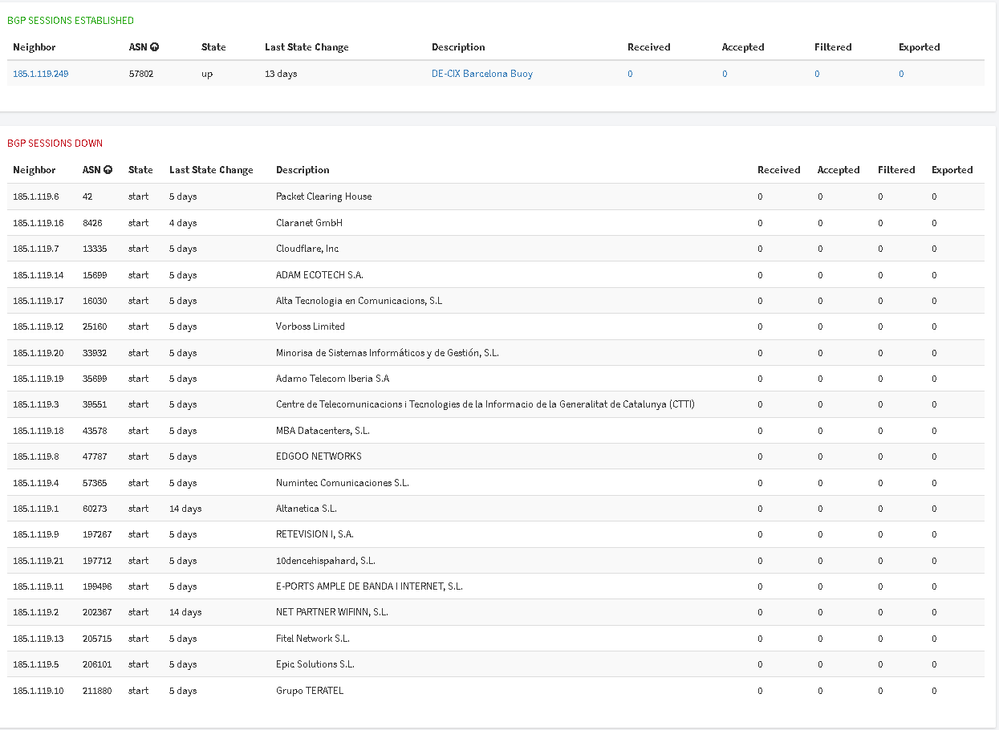
Task: Click Received count link in DE-CIX row
Action: (630, 74)
